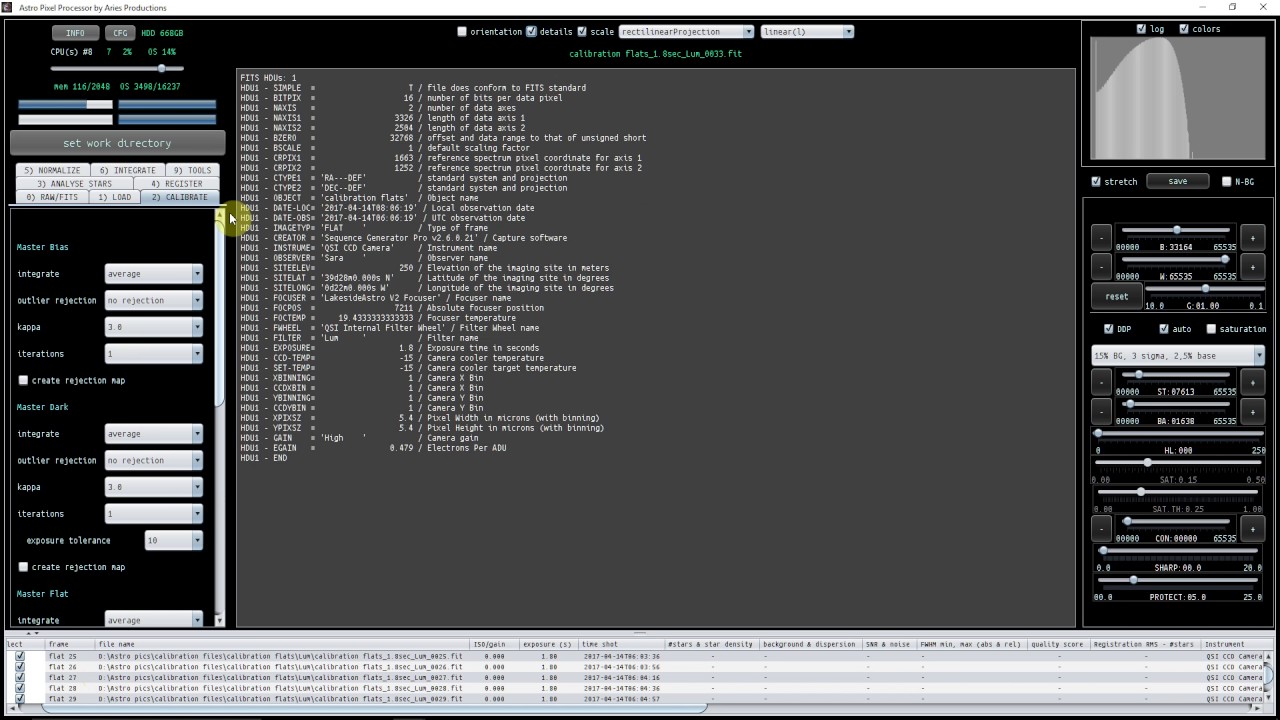Increase the B black point with plus button
The height and width of the screenshot is (720, 1280).
coord(1253,238)
